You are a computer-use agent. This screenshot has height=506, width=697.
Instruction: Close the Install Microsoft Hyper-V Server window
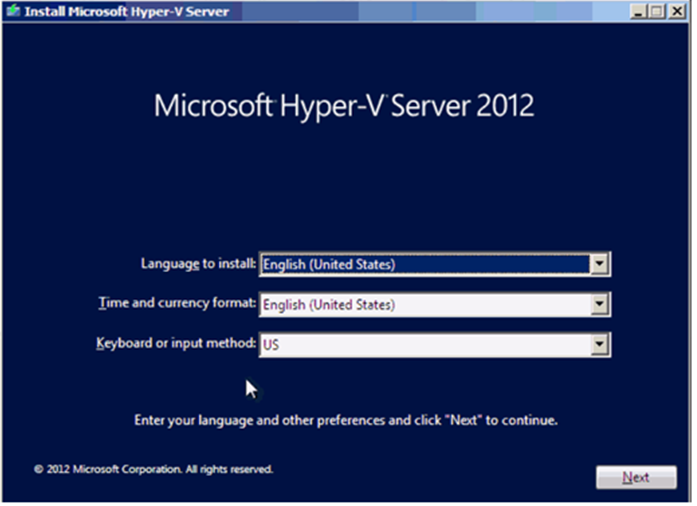(x=677, y=11)
